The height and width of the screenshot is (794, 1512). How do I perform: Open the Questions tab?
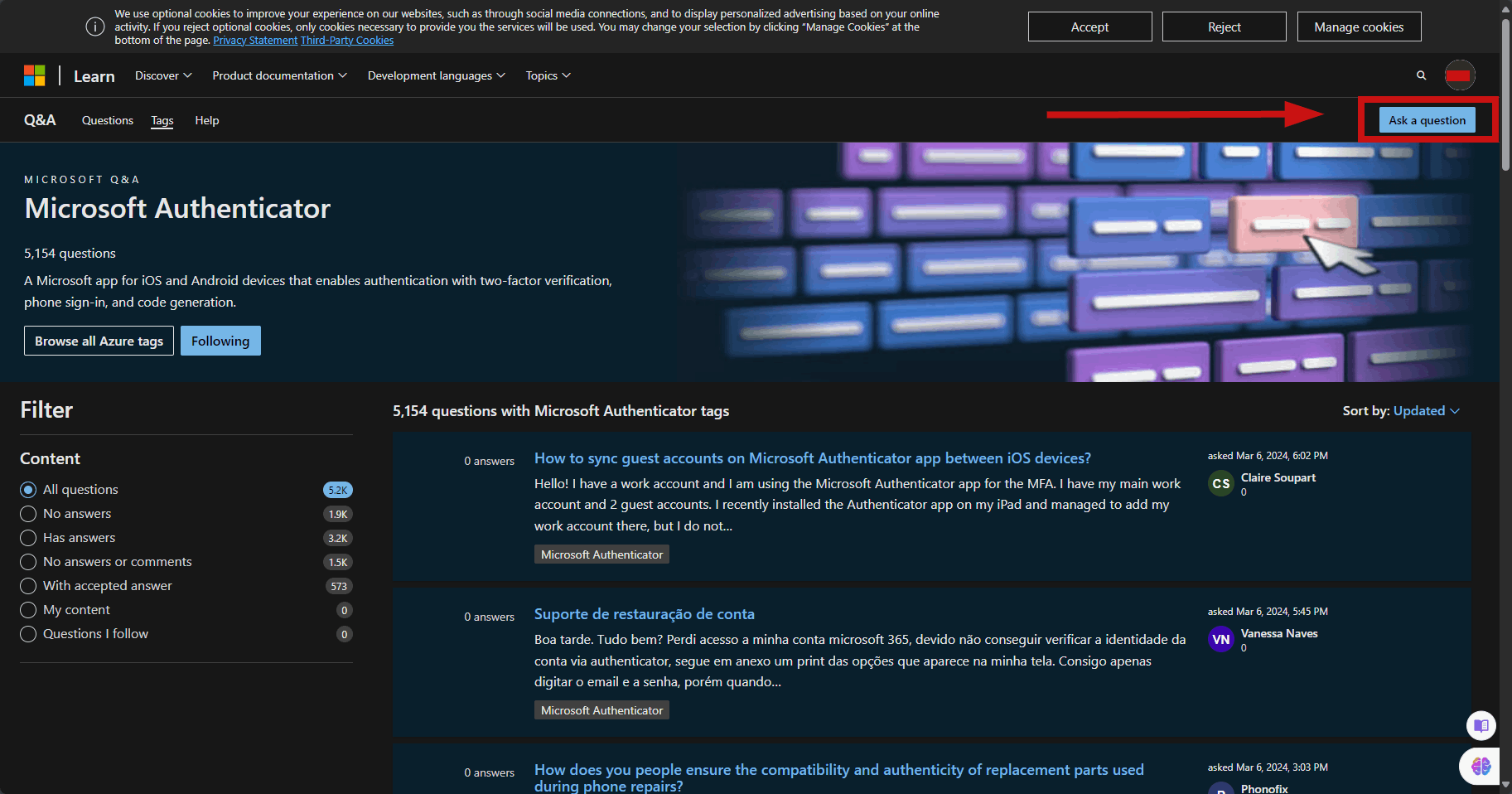coord(108,120)
